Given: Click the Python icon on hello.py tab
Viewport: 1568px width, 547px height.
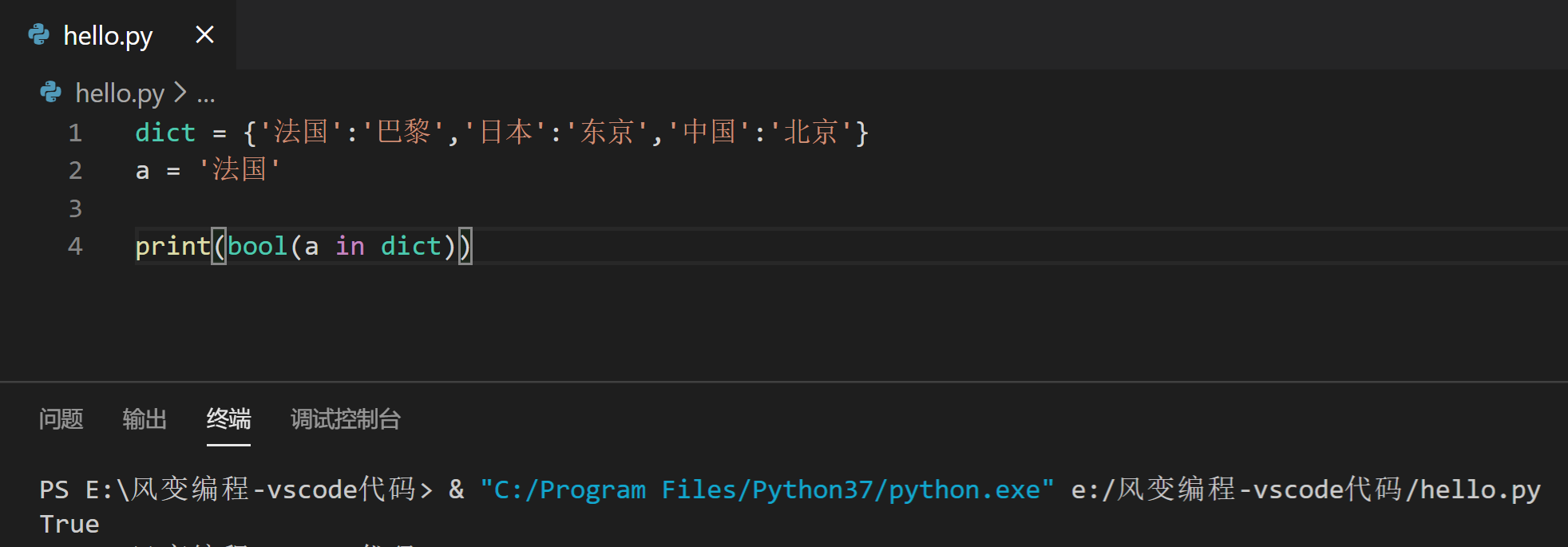Looking at the screenshot, I should coord(38,34).
